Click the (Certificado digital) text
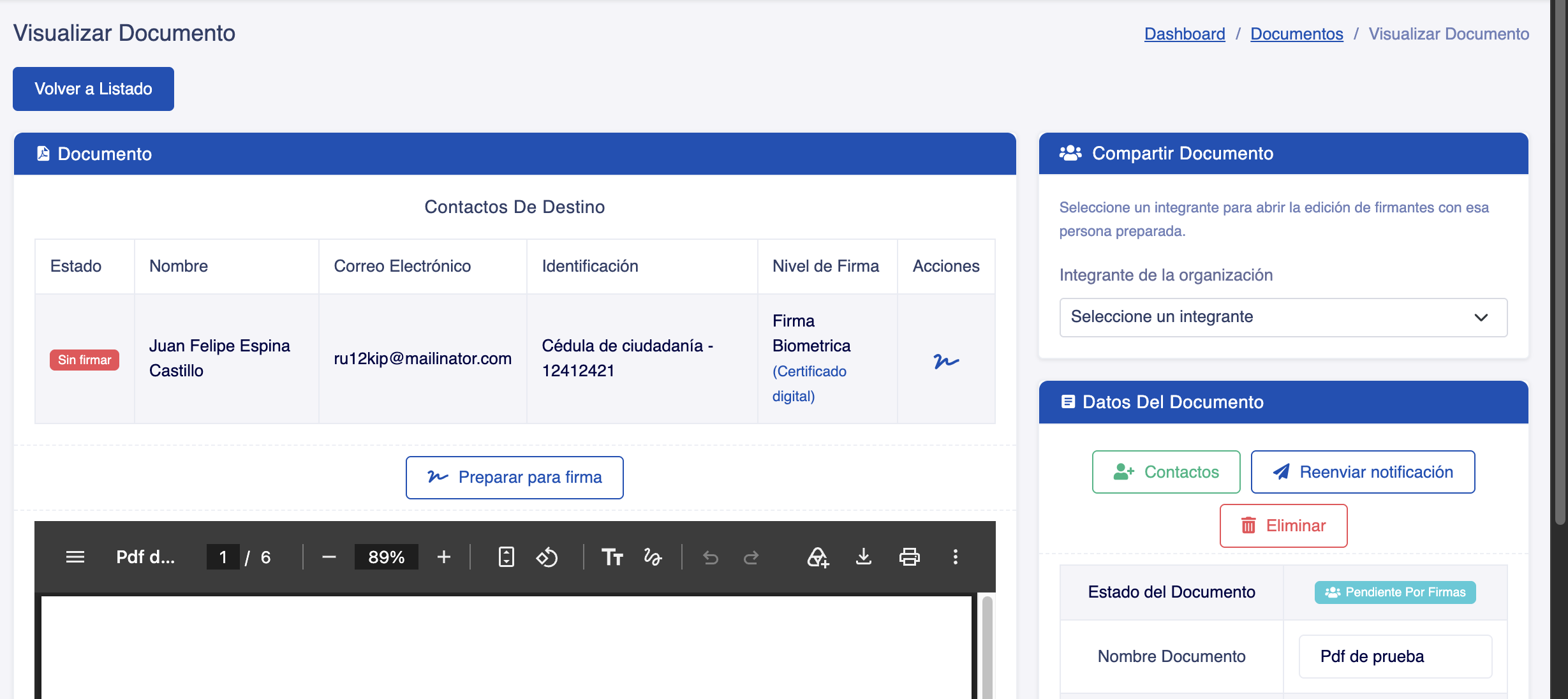 click(810, 383)
